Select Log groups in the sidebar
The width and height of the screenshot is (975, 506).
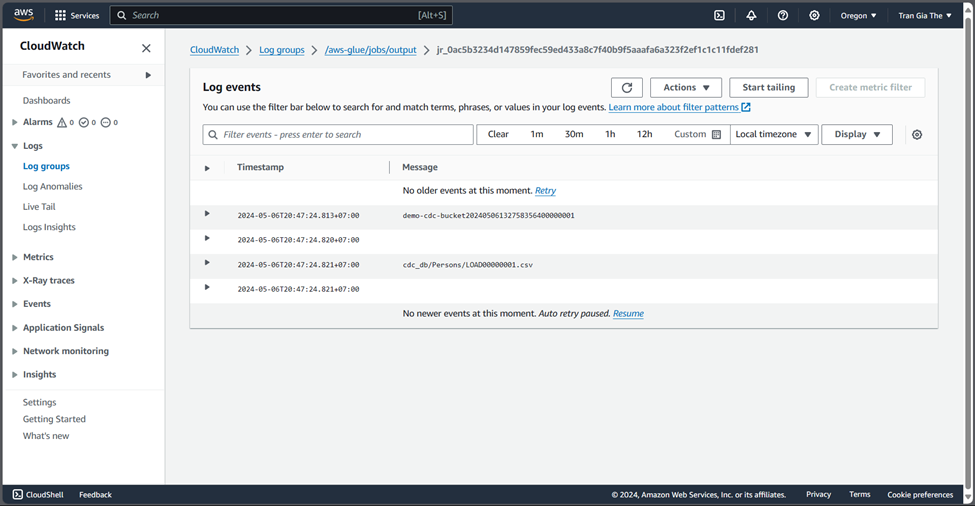coord(46,166)
